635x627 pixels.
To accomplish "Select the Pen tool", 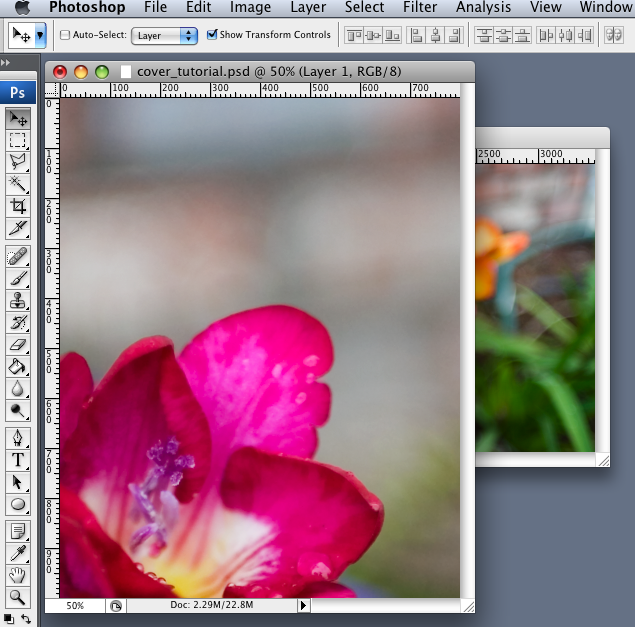I will coord(18,439).
